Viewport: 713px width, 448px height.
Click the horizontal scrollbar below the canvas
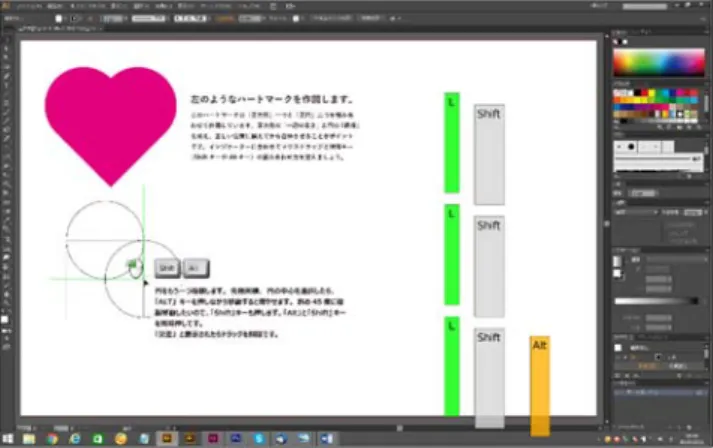pos(389,428)
